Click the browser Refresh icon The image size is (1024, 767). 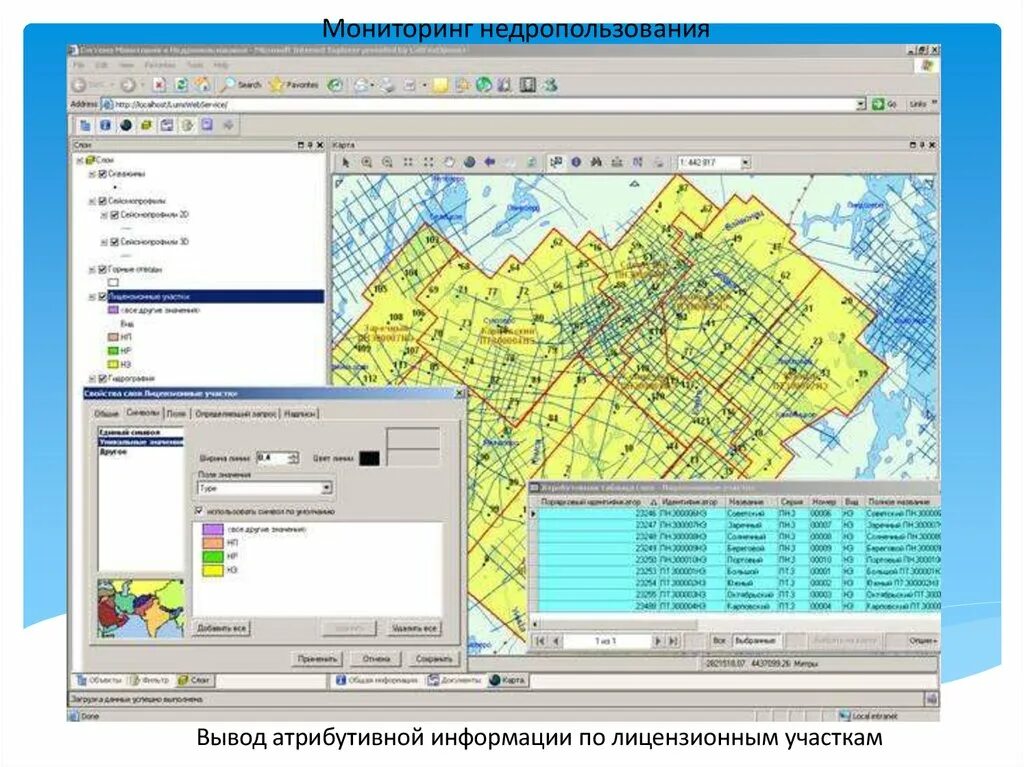pyautogui.click(x=182, y=85)
